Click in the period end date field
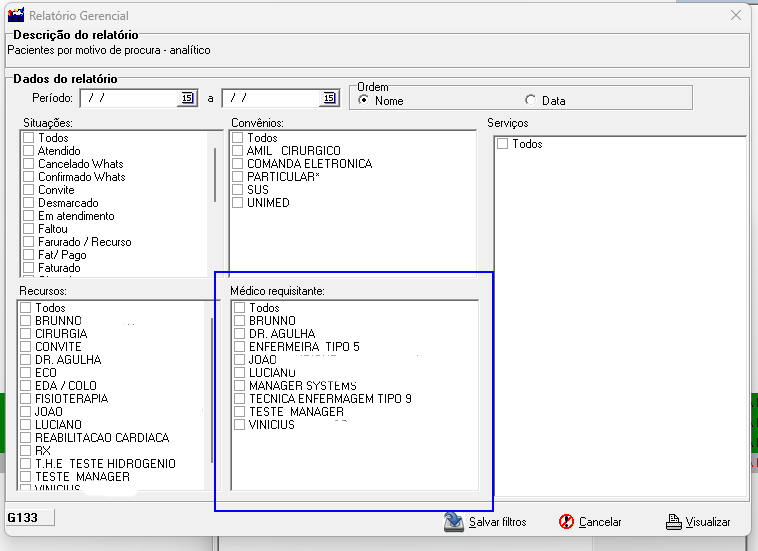Image resolution: width=758 pixels, height=551 pixels. 270,98
